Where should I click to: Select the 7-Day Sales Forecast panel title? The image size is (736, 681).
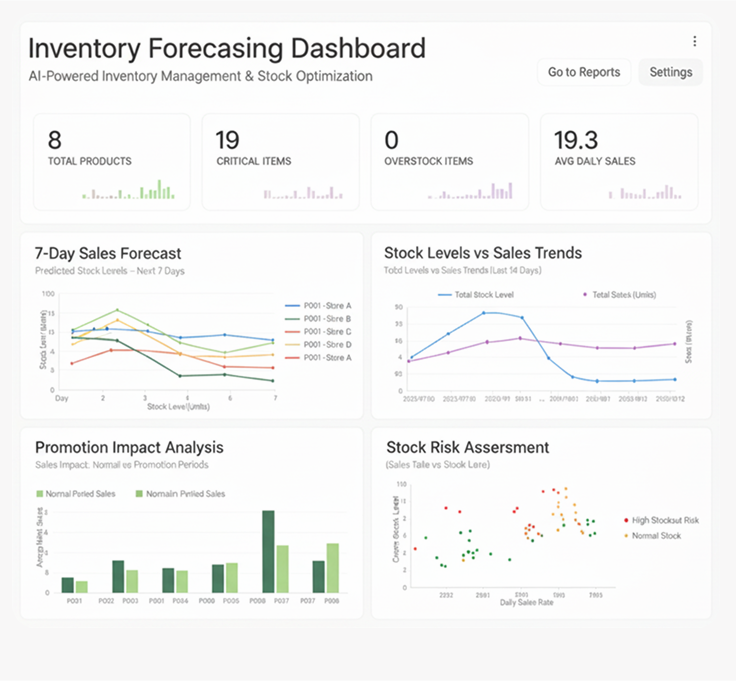tap(108, 253)
